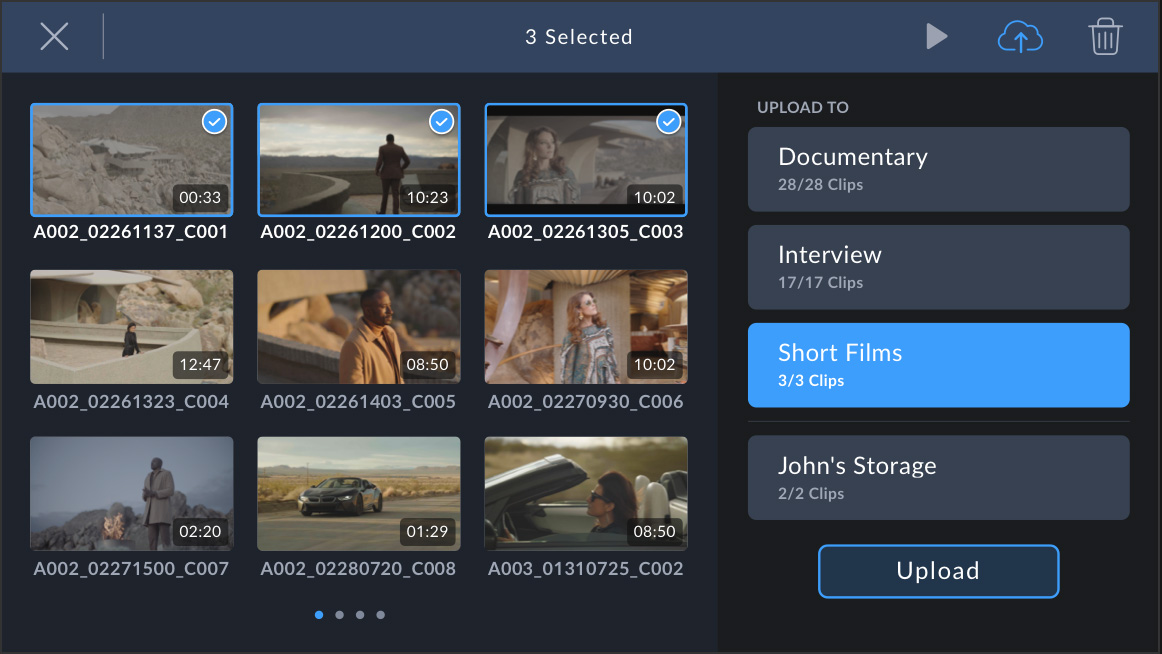Select the Documentary upload destination
The height and width of the screenshot is (654, 1162).
938,169
